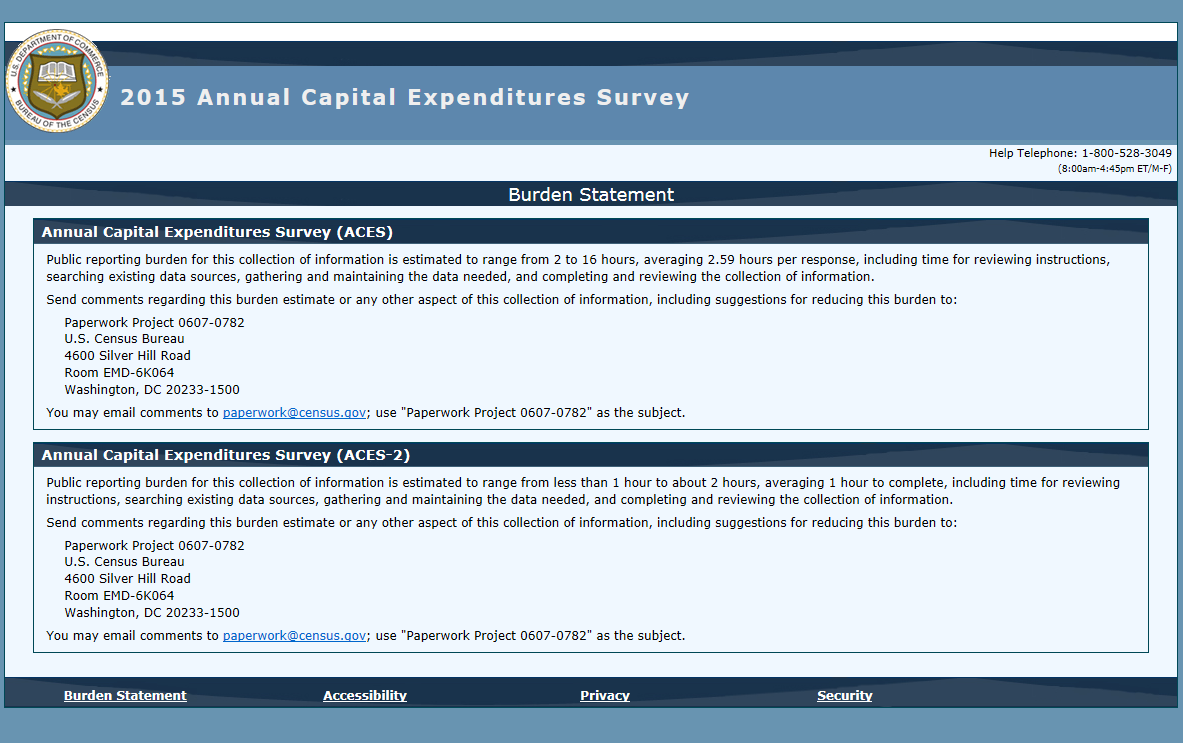Click paperwork@census.gov email in ACES-2 section
1183x743 pixels.
(x=294, y=636)
